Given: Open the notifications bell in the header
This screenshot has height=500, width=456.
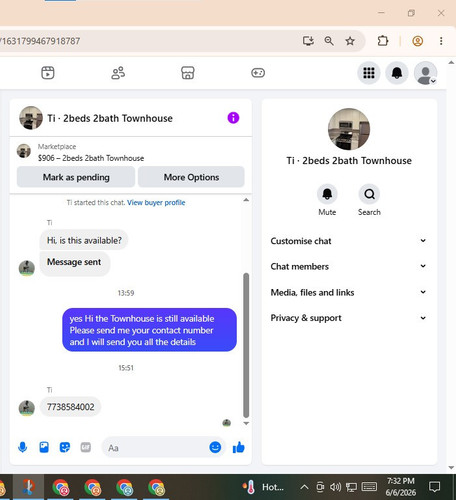Looking at the screenshot, I should coord(397,73).
